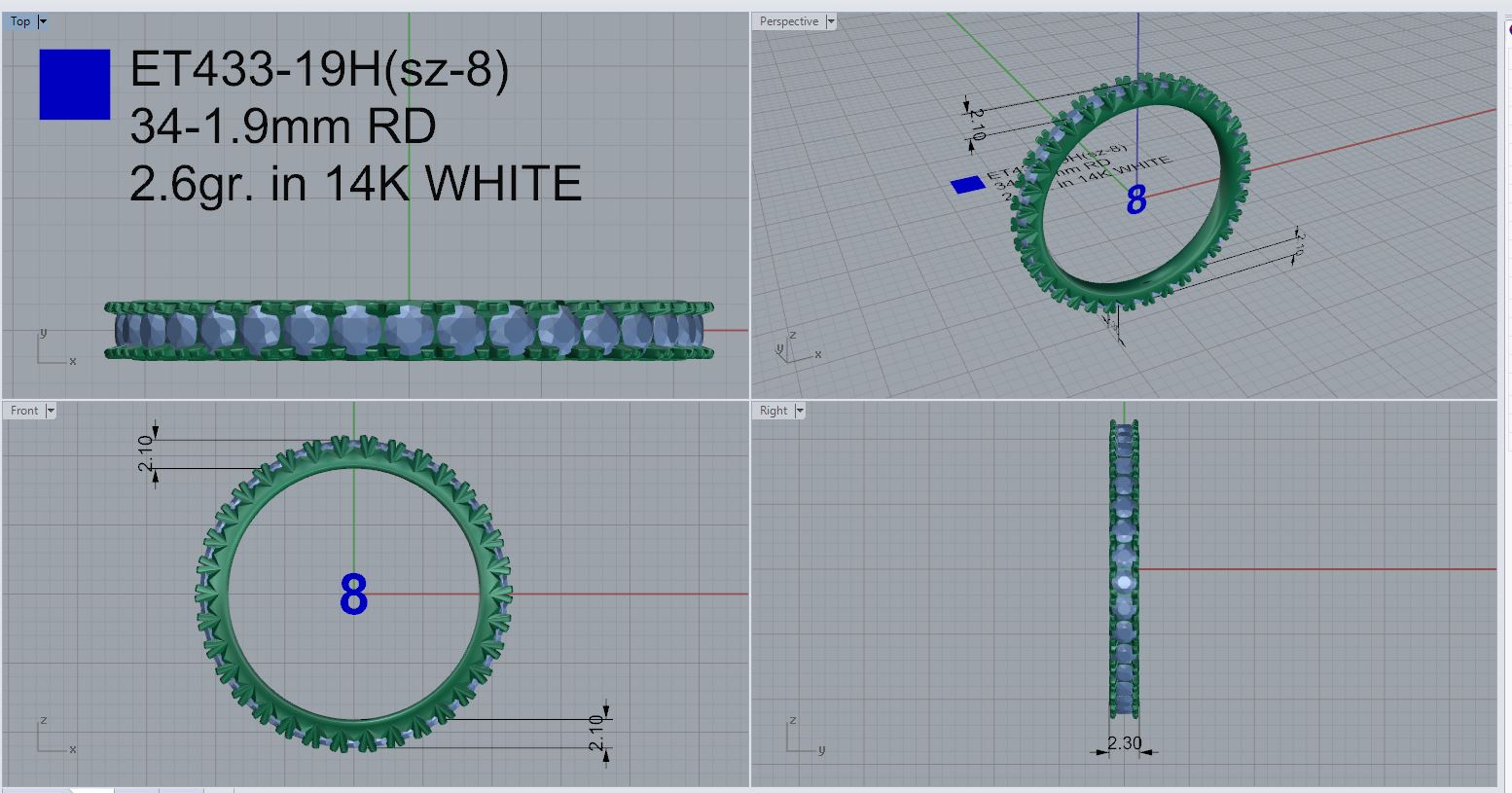Select the lower 2.10 dimension in Front view

(x=597, y=733)
